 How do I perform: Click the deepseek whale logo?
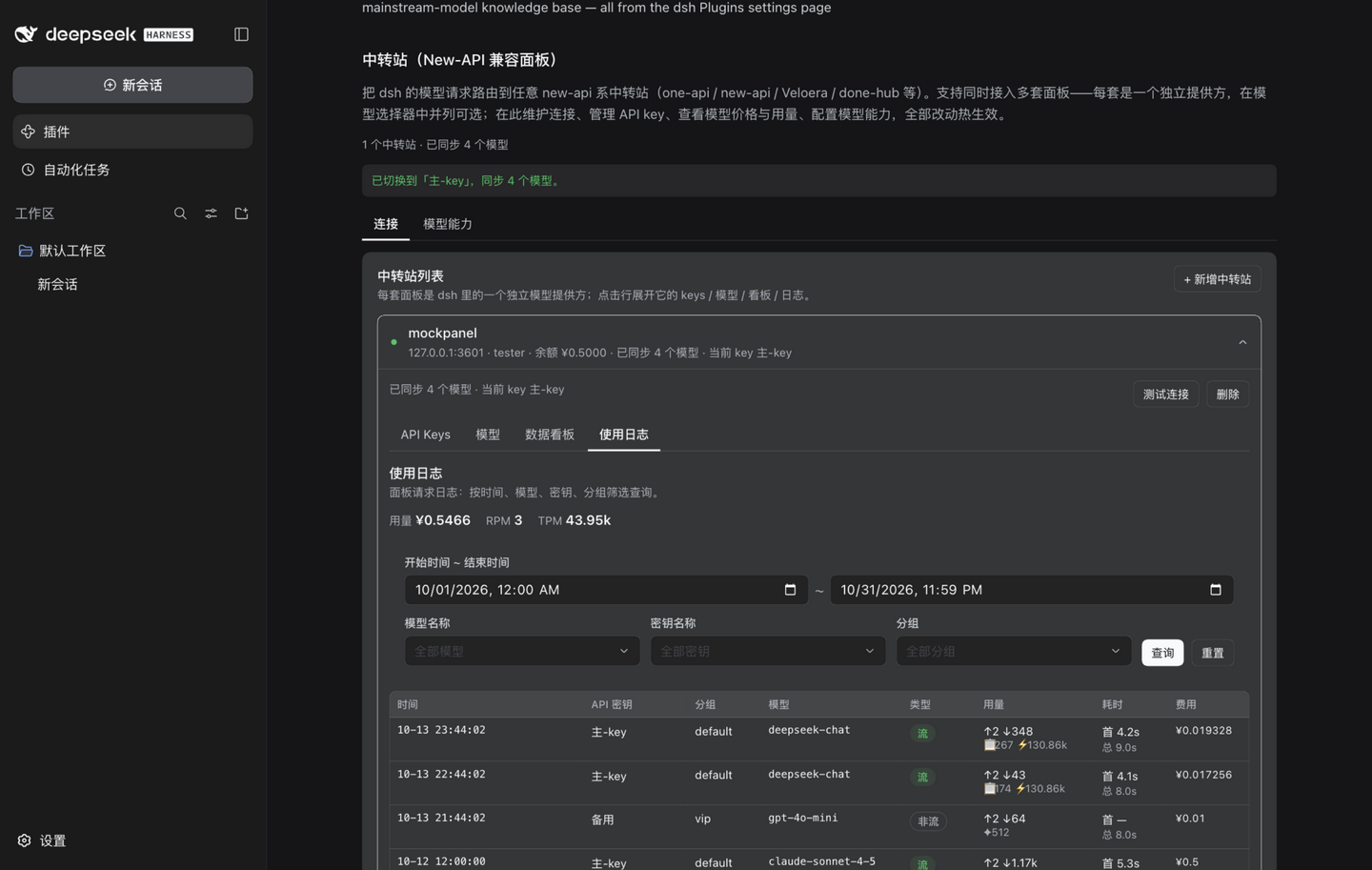click(x=26, y=34)
